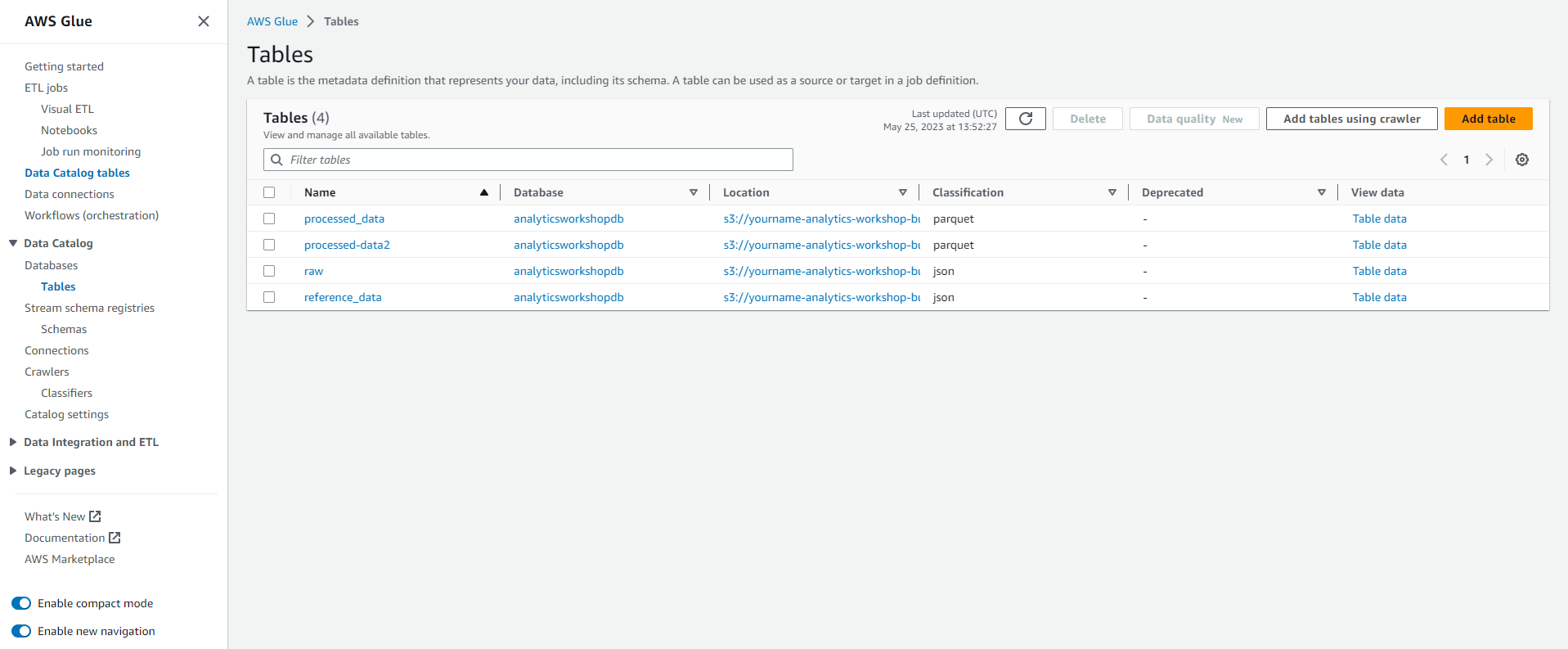Disable new navigation toggle
The image size is (1568, 649).
21,631
